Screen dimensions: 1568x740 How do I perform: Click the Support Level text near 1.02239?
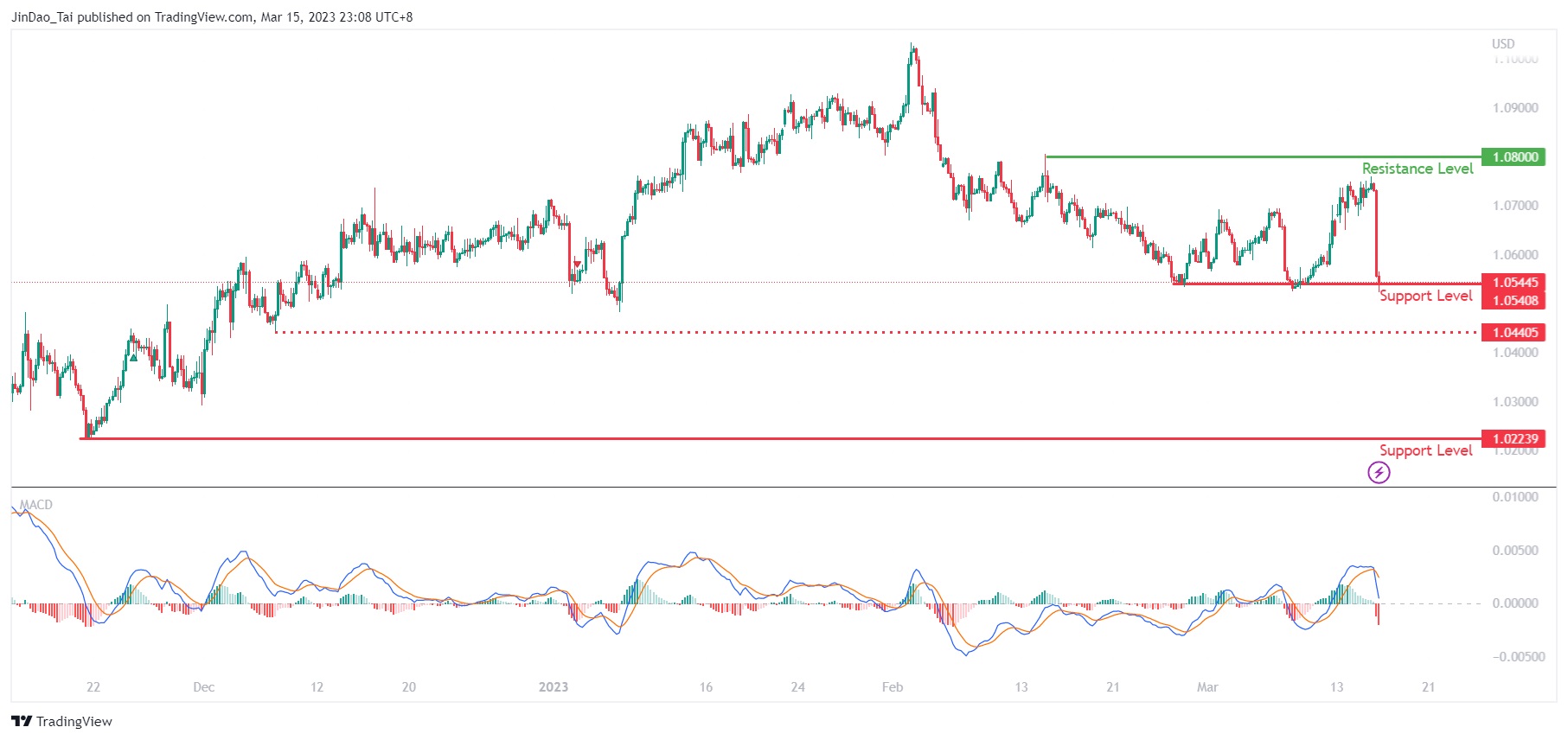(x=1425, y=450)
